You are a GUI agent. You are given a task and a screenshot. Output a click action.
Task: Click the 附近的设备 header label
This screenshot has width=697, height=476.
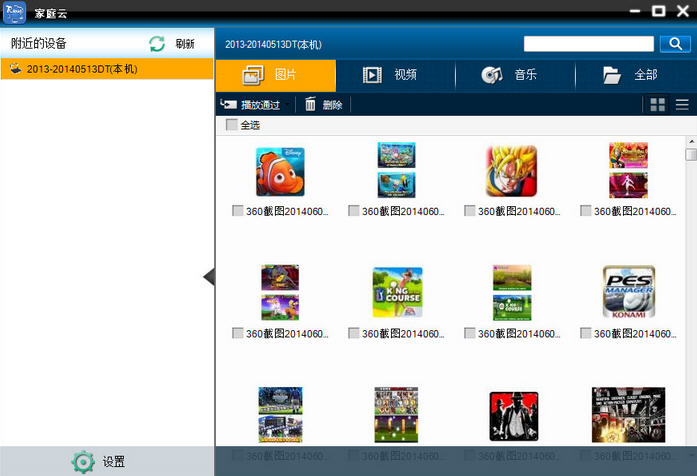(39, 43)
